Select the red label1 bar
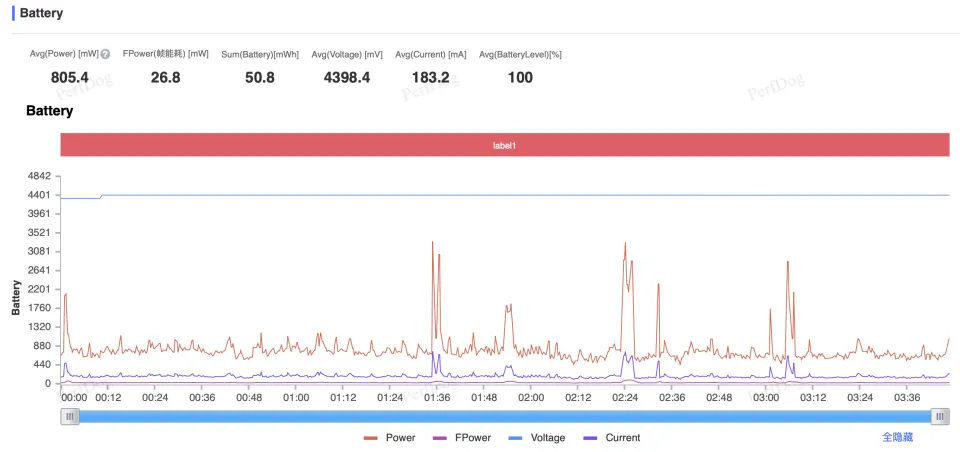Image resolution: width=960 pixels, height=452 pixels. (x=504, y=145)
